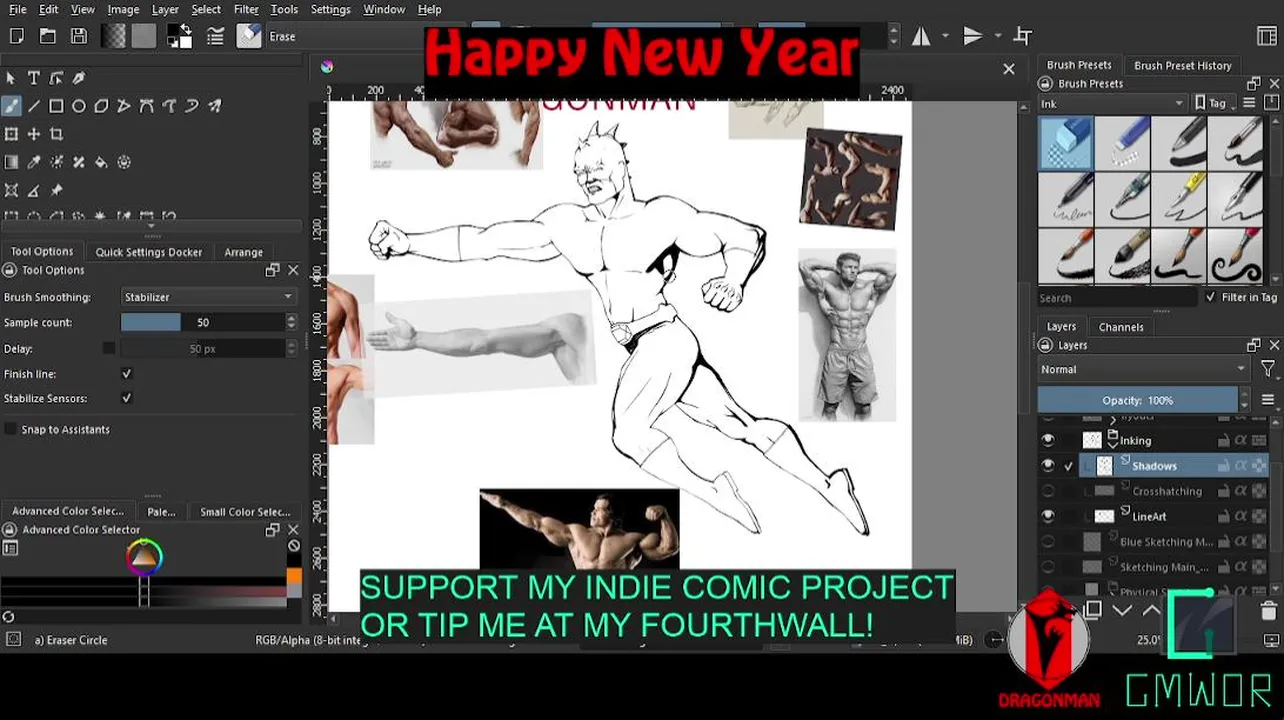Show the Crosshatching layer
1284x720 pixels.
pos(1048,491)
